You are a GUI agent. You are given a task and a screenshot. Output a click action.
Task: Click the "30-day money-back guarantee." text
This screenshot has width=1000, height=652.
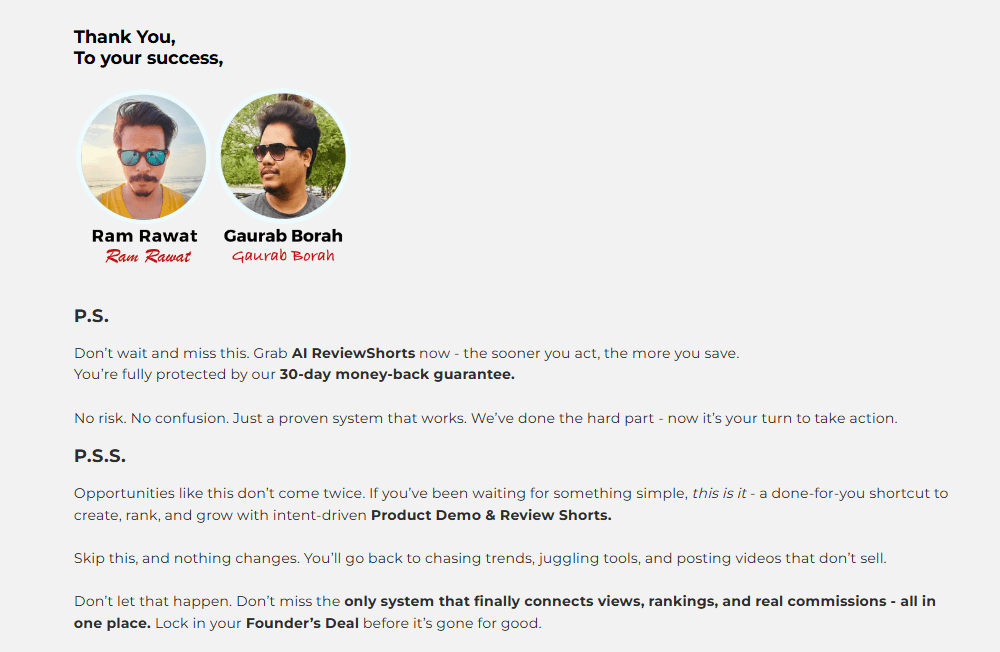[x=397, y=375]
